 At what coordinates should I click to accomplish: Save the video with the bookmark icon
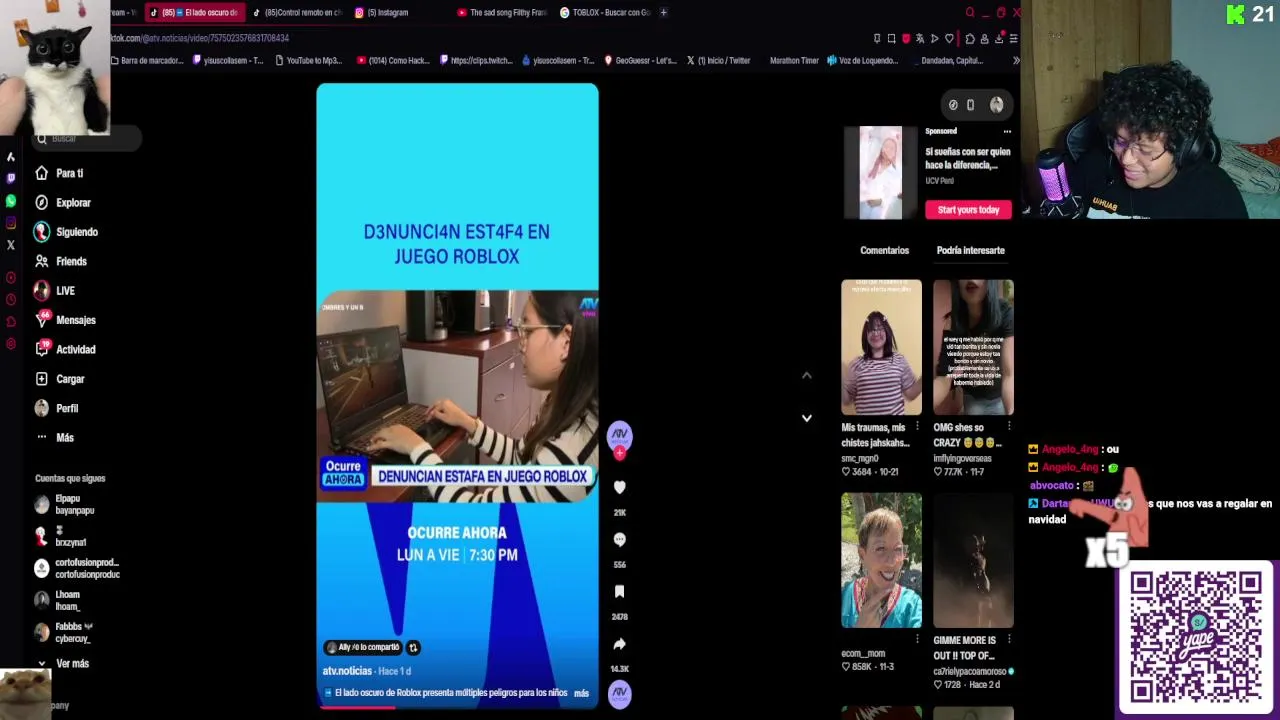click(620, 592)
